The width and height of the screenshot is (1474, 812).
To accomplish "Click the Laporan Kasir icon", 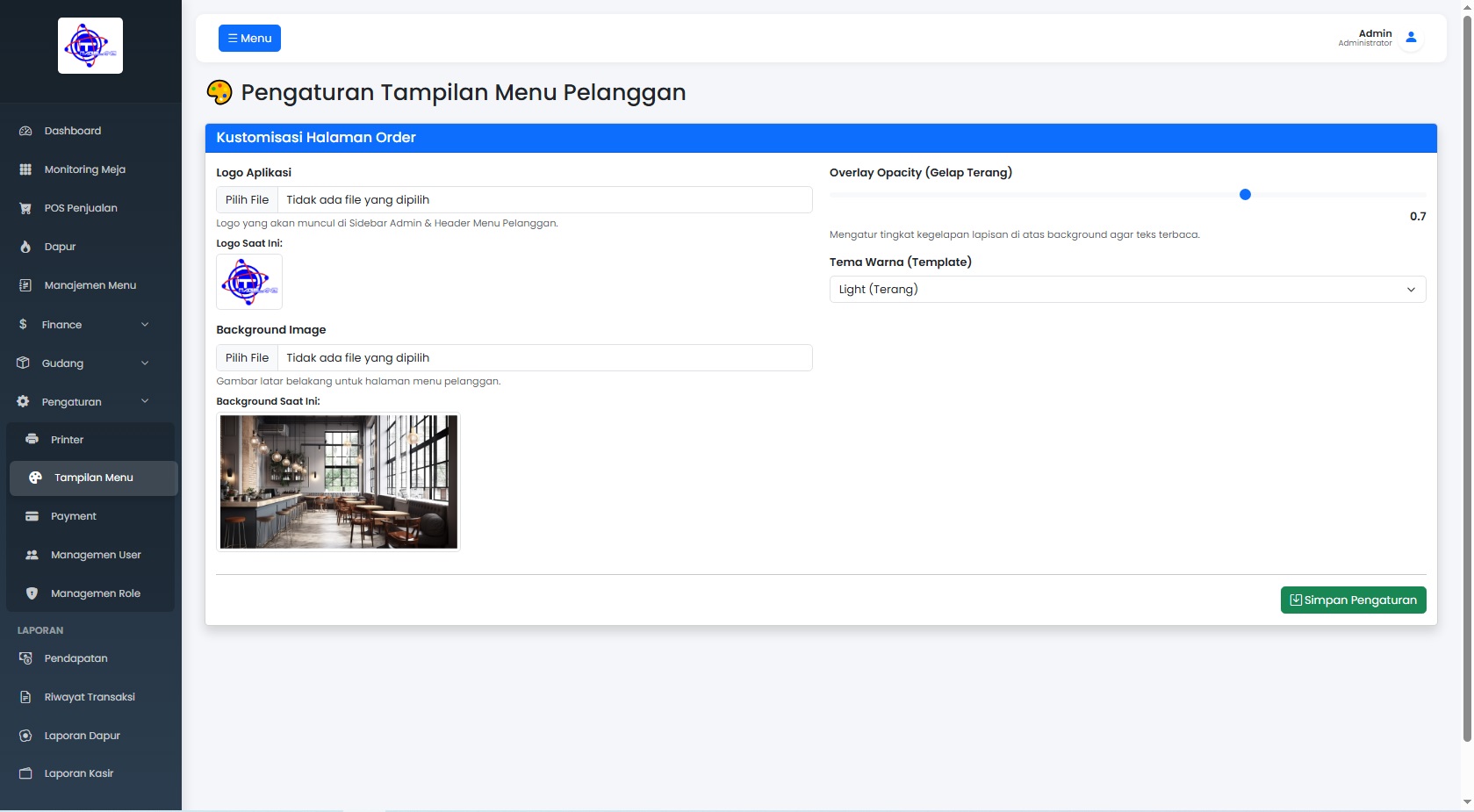I will coord(25,773).
